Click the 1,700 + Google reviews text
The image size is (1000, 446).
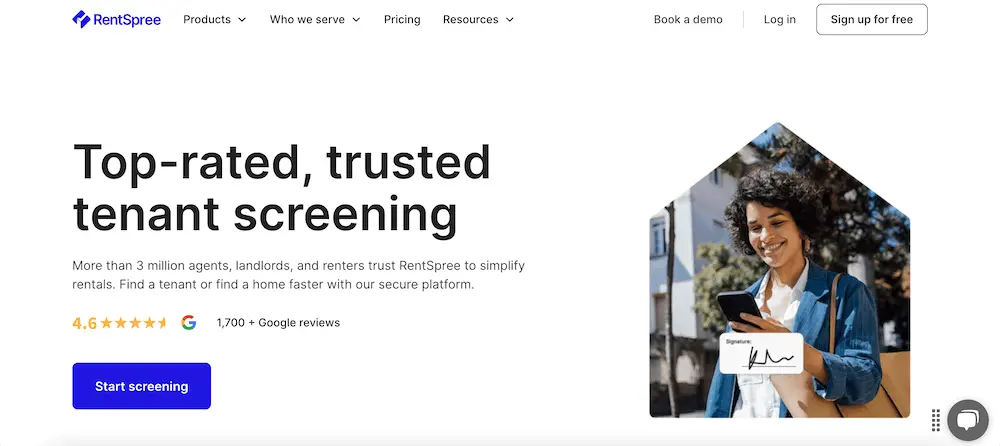278,323
